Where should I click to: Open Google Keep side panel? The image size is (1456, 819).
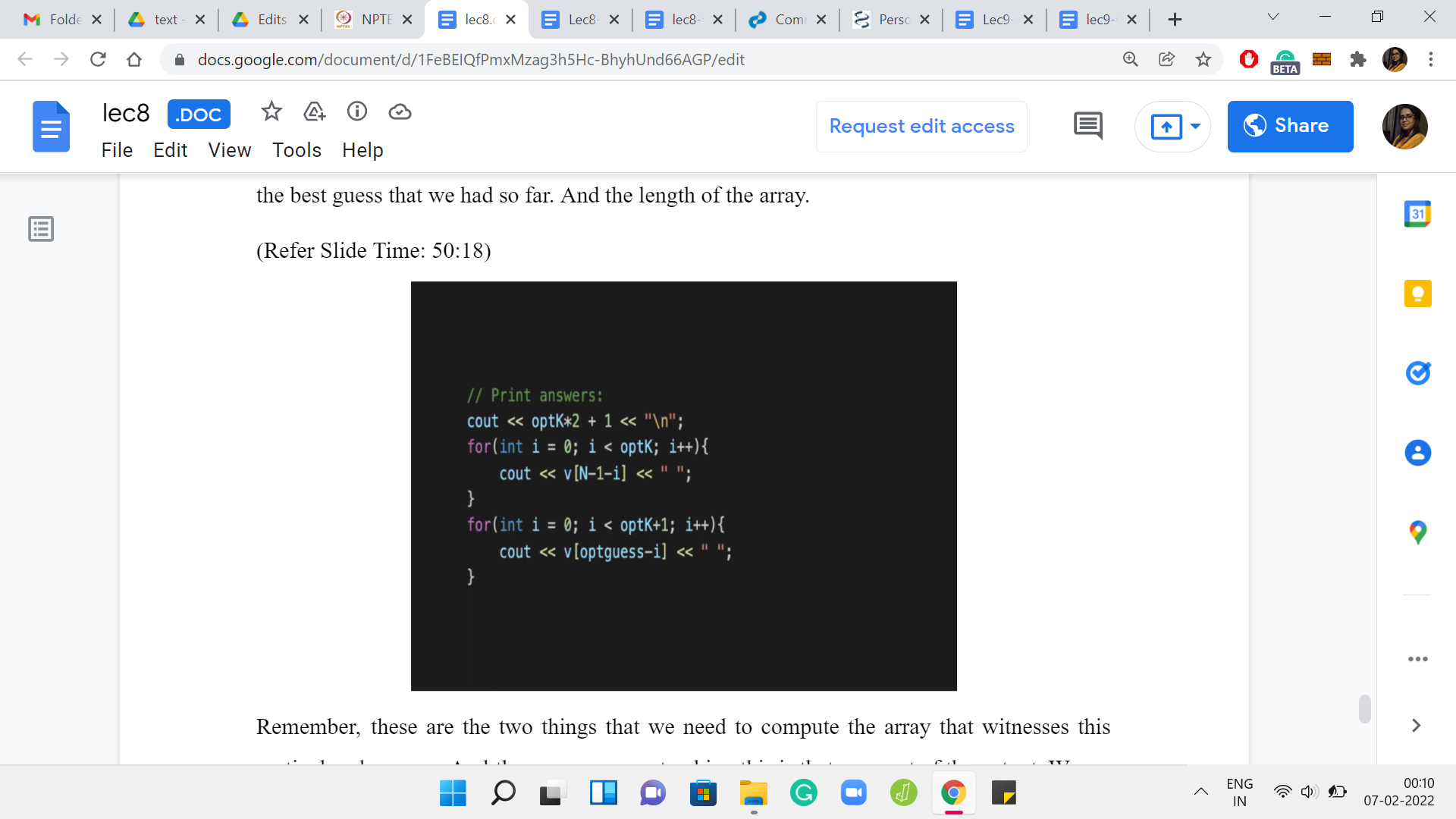click(x=1417, y=293)
